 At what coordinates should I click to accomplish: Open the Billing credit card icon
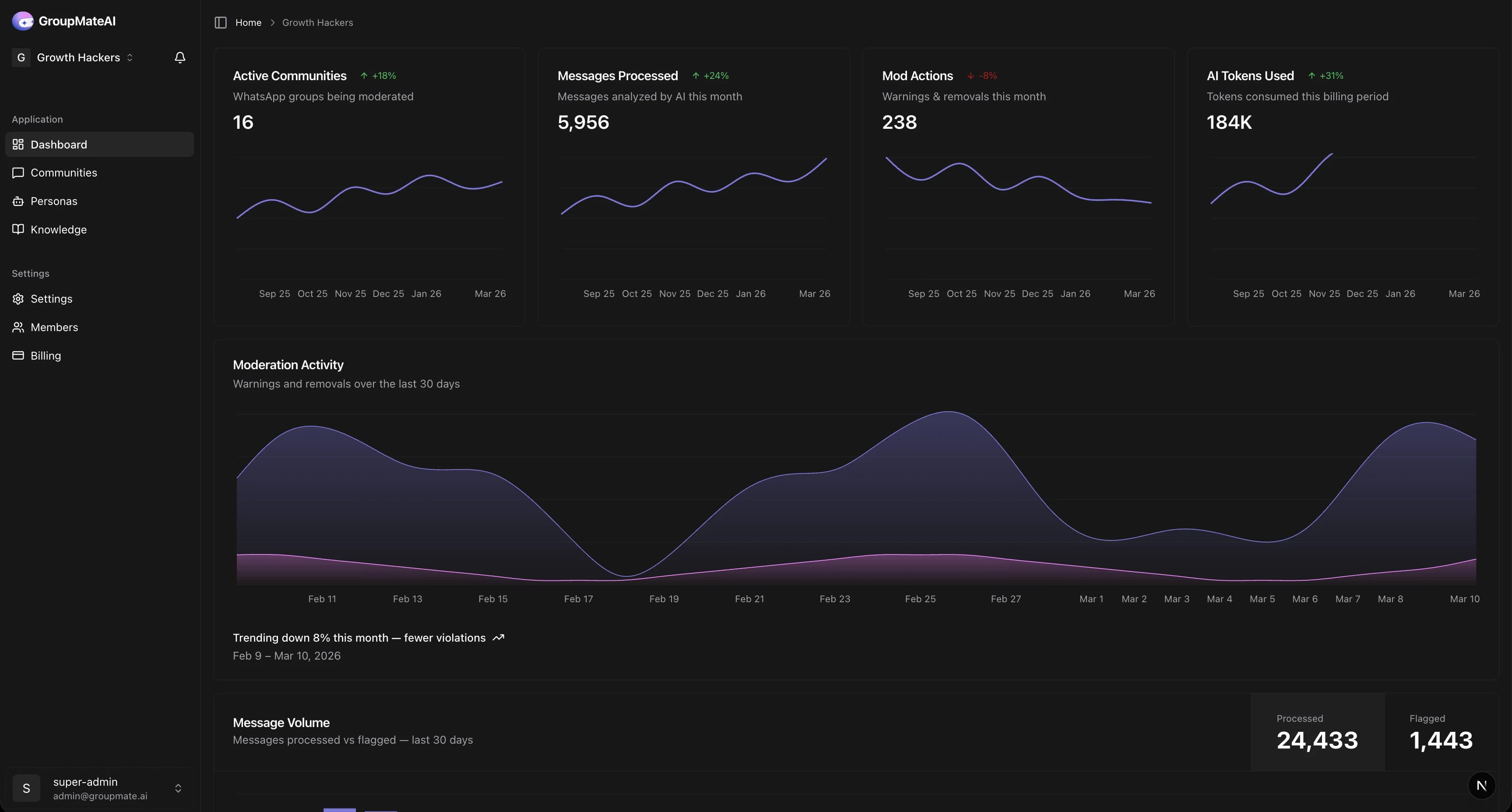pos(18,355)
